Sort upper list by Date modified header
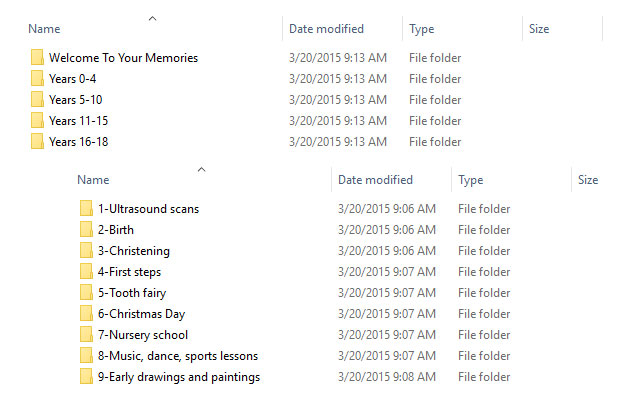This screenshot has width=620, height=407. click(x=326, y=29)
